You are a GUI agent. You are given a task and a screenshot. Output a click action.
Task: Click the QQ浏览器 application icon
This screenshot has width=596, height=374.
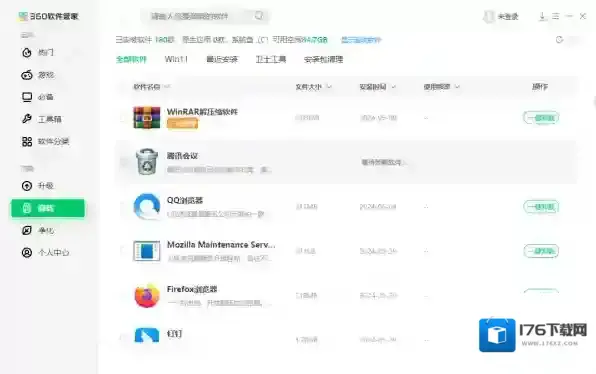(147, 206)
